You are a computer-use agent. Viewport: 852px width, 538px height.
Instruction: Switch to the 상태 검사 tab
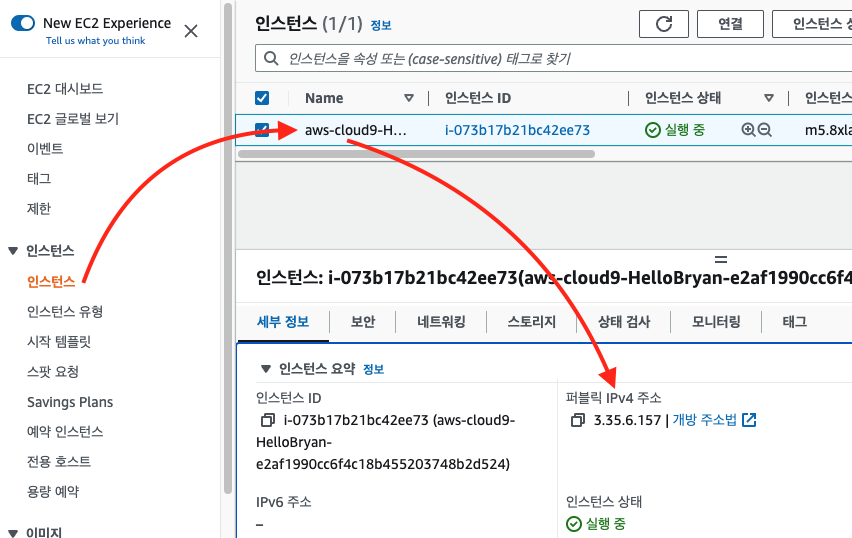[x=624, y=322]
